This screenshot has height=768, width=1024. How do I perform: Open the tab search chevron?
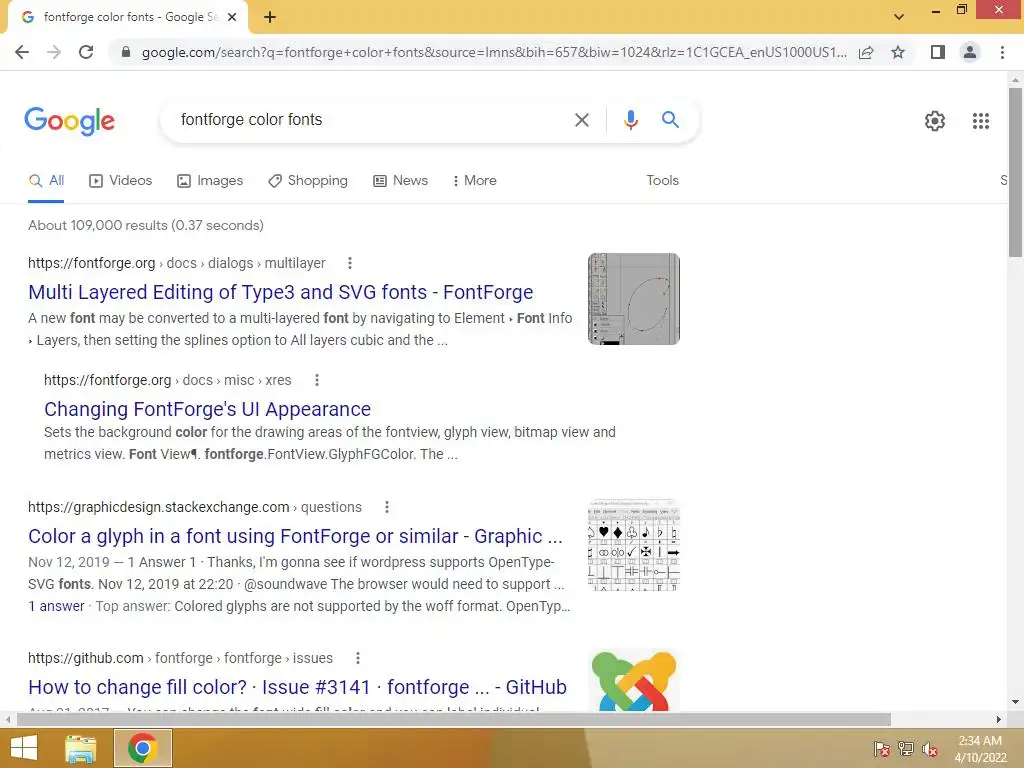(899, 17)
